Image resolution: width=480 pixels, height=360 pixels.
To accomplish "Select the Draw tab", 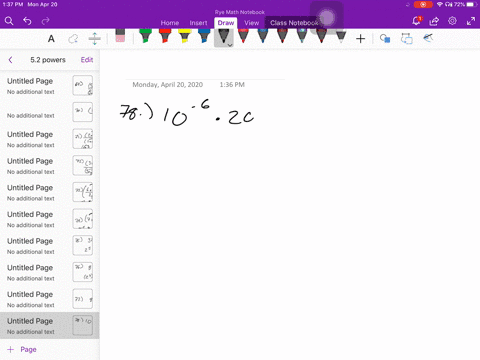I will point(226,23).
